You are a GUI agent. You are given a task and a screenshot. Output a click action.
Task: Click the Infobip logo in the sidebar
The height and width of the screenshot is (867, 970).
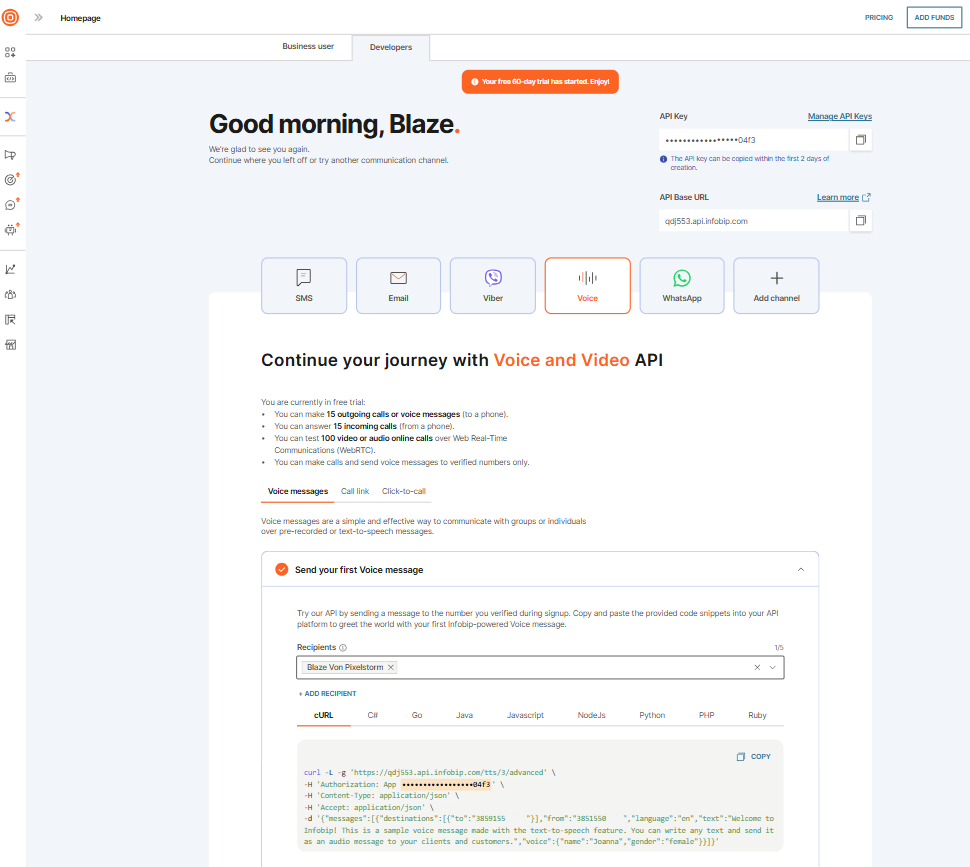point(11,17)
